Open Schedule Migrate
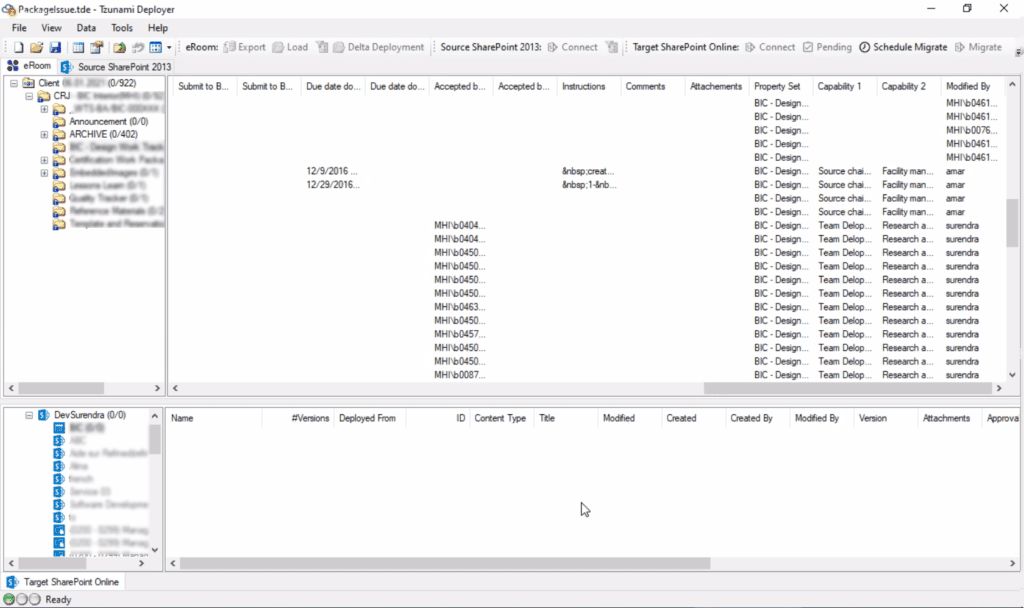 pos(903,47)
